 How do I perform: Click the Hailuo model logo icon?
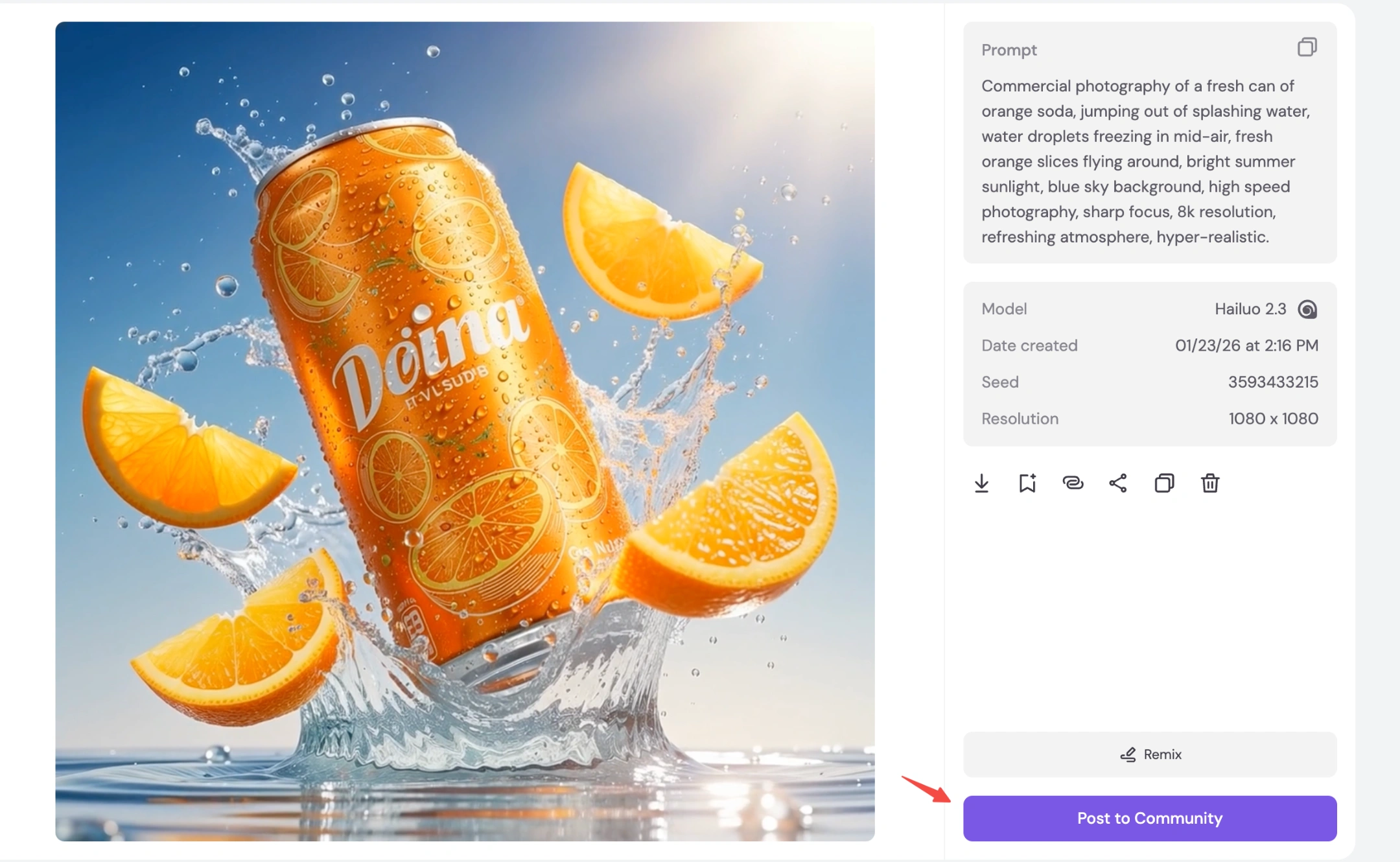(1309, 309)
